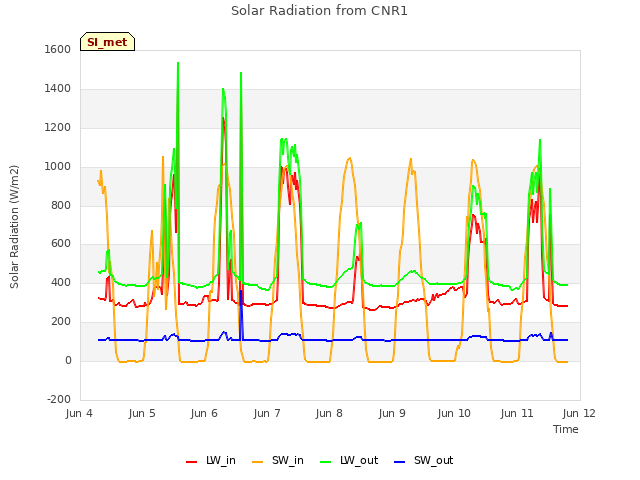This screenshot has width=640, height=480.
Task: Click blue SW_out legend color marker
Action: pos(400,462)
